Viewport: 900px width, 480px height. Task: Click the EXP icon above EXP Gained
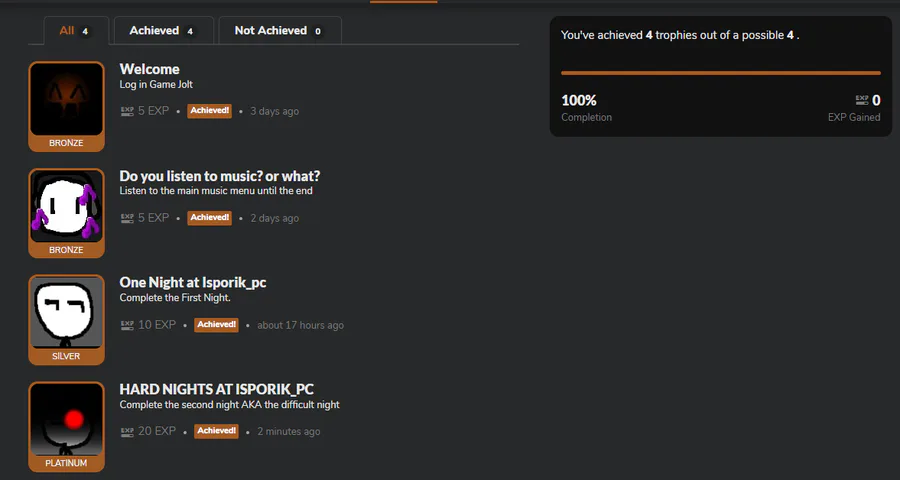pos(862,100)
